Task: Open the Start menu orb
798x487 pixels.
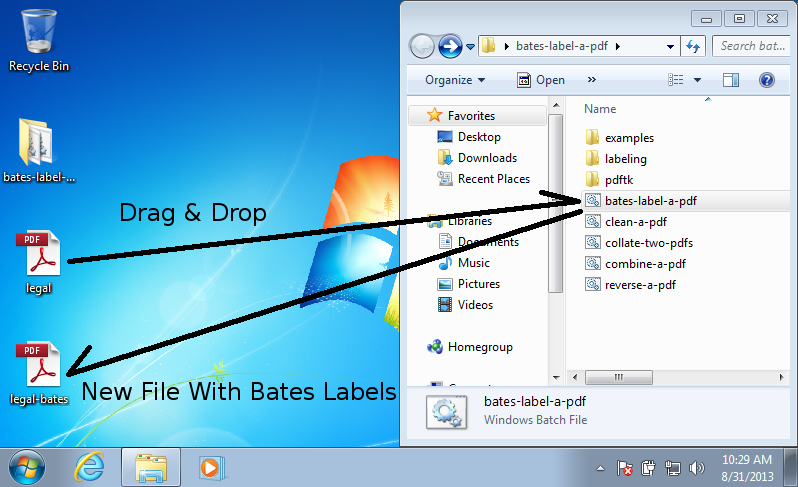Action: (x=26, y=467)
